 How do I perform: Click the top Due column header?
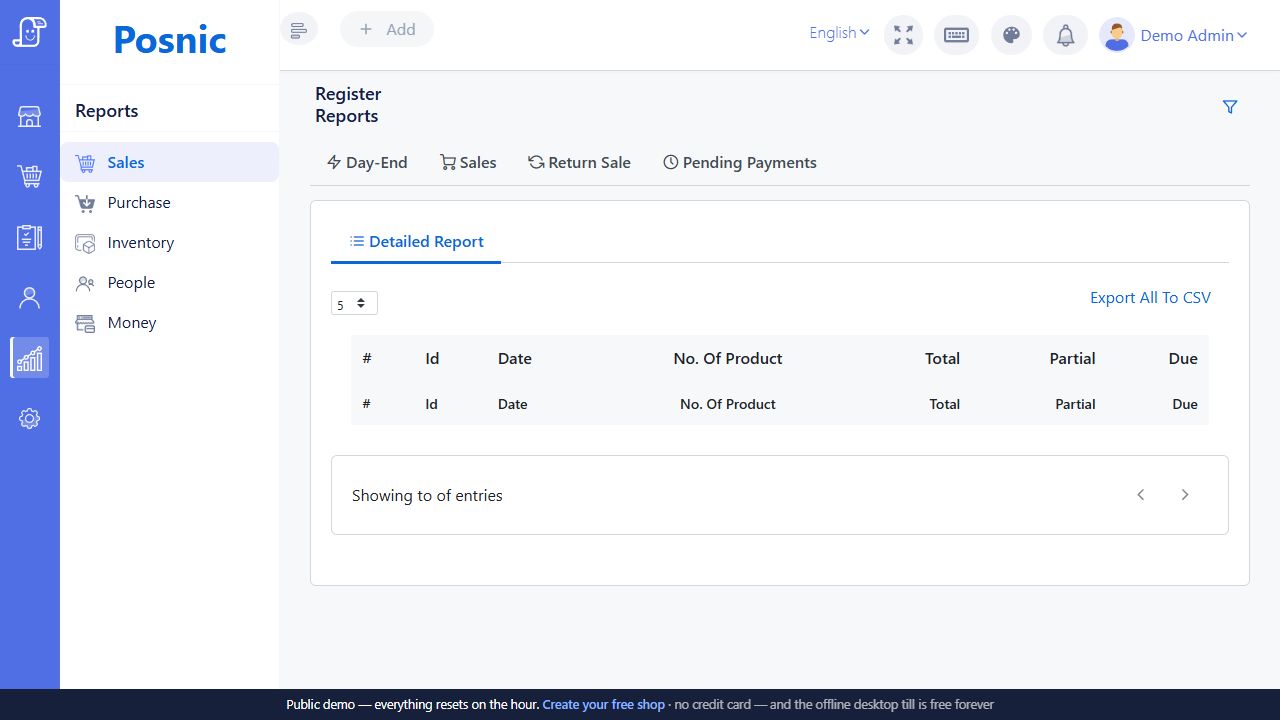click(1183, 358)
